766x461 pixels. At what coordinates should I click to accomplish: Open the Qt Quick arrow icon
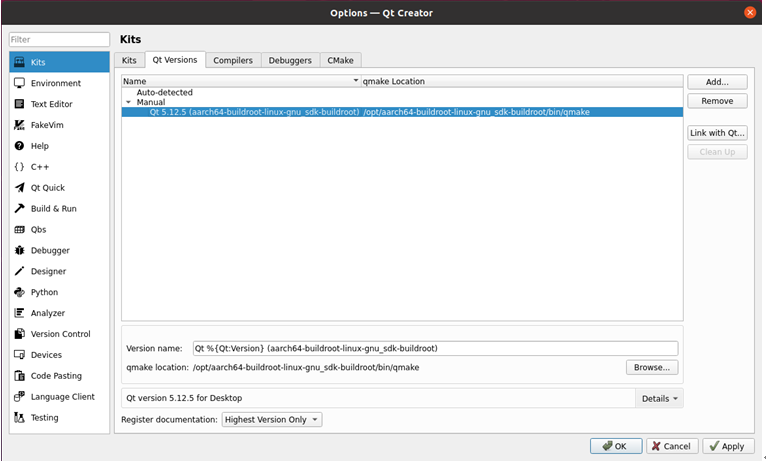[20, 188]
